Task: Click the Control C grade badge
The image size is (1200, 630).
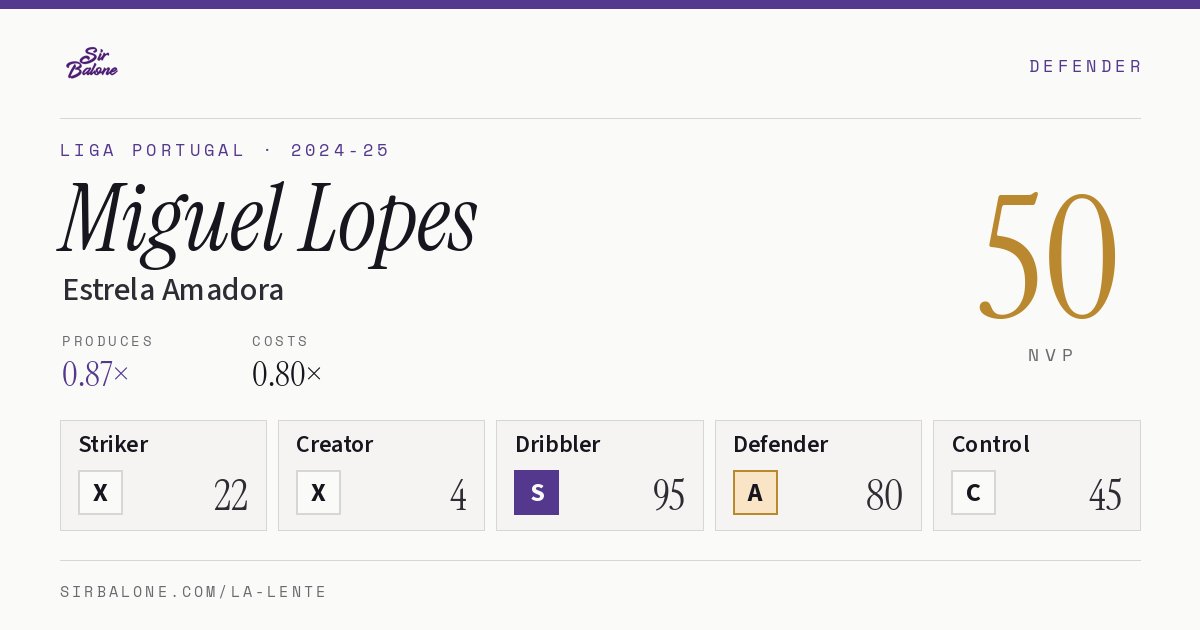Action: [973, 492]
